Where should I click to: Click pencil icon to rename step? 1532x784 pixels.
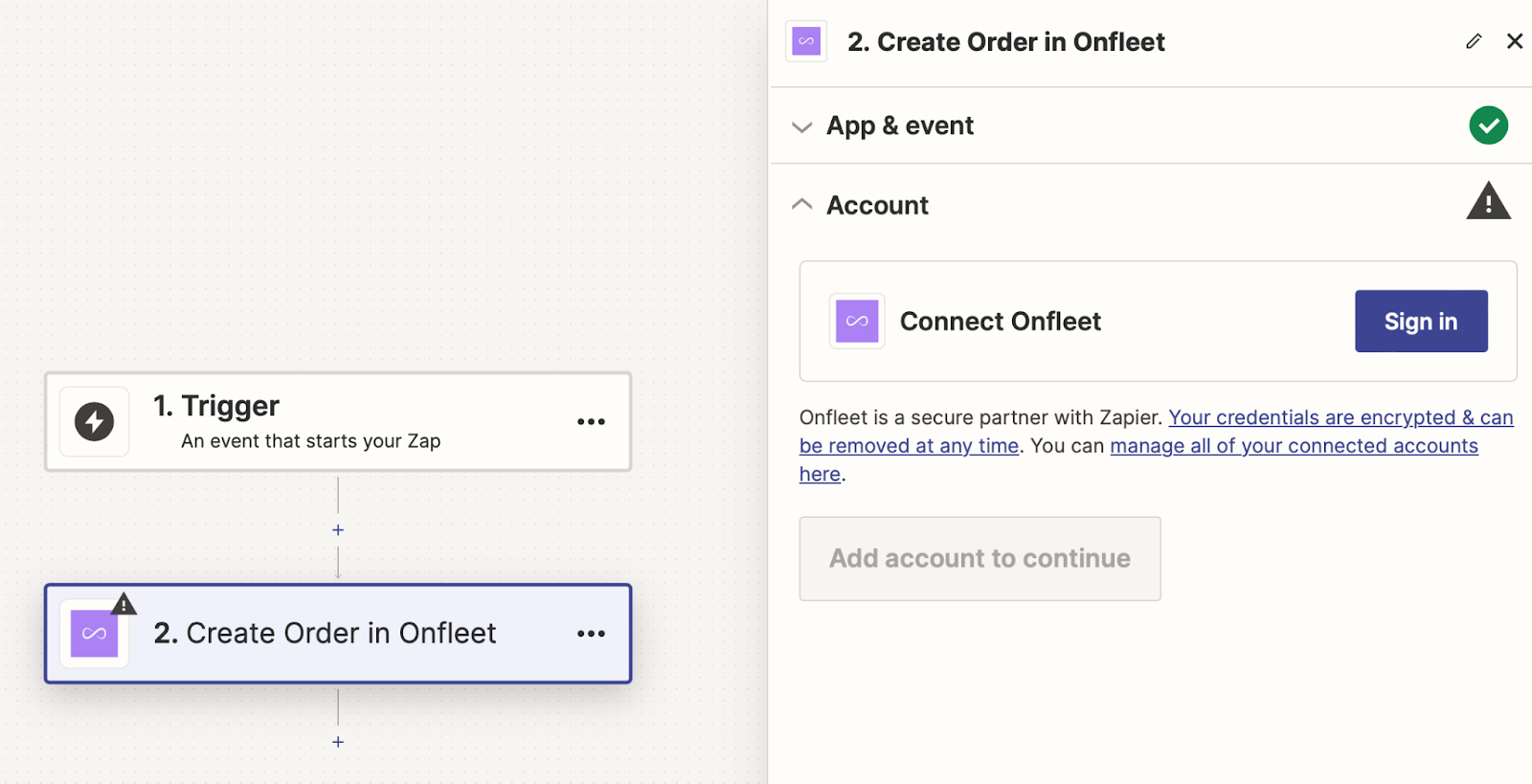(x=1474, y=41)
